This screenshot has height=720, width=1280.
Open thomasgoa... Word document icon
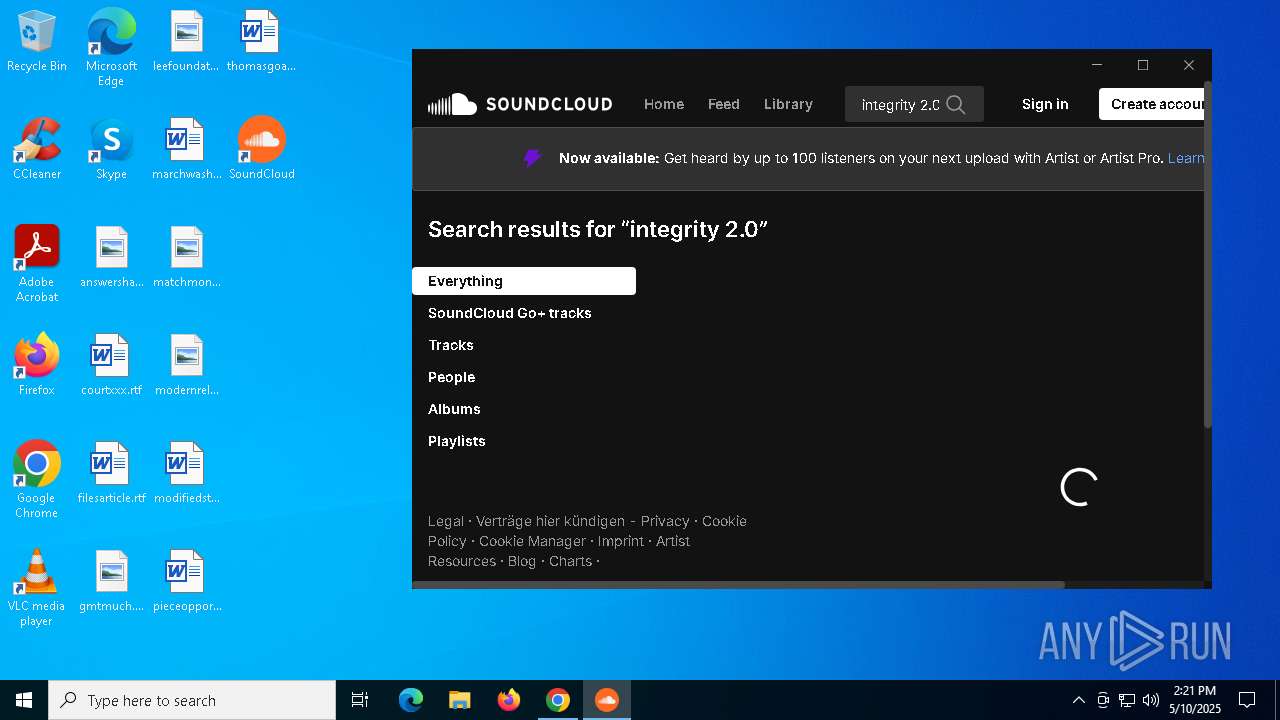click(261, 42)
